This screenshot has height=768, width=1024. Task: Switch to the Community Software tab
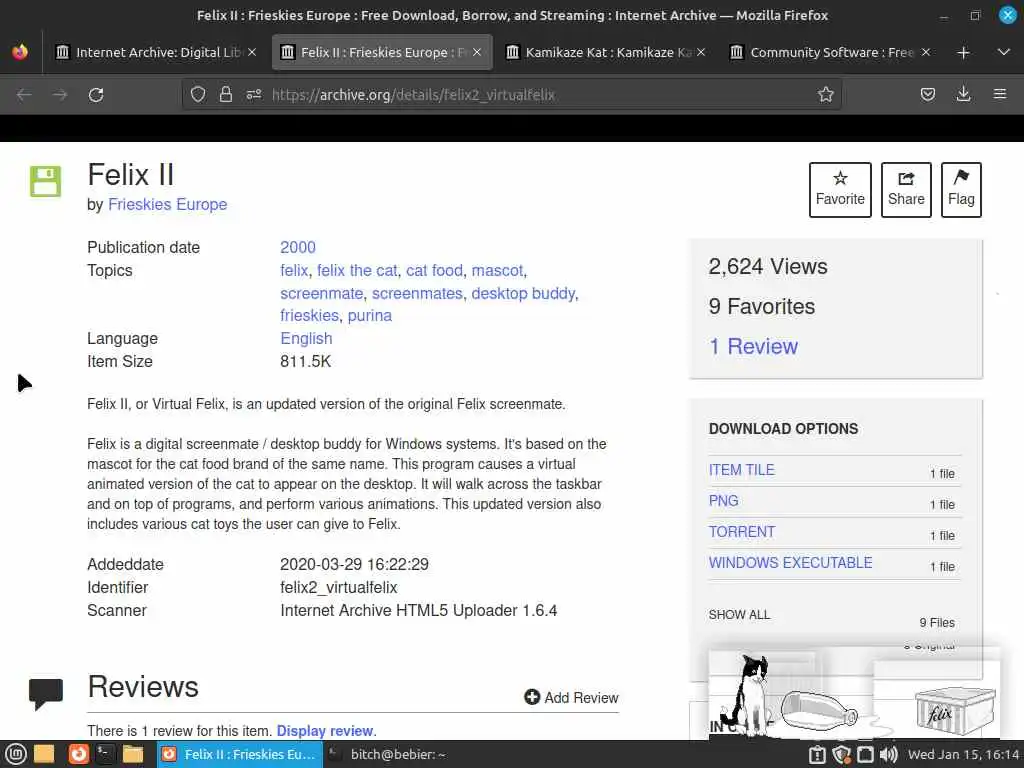829,52
